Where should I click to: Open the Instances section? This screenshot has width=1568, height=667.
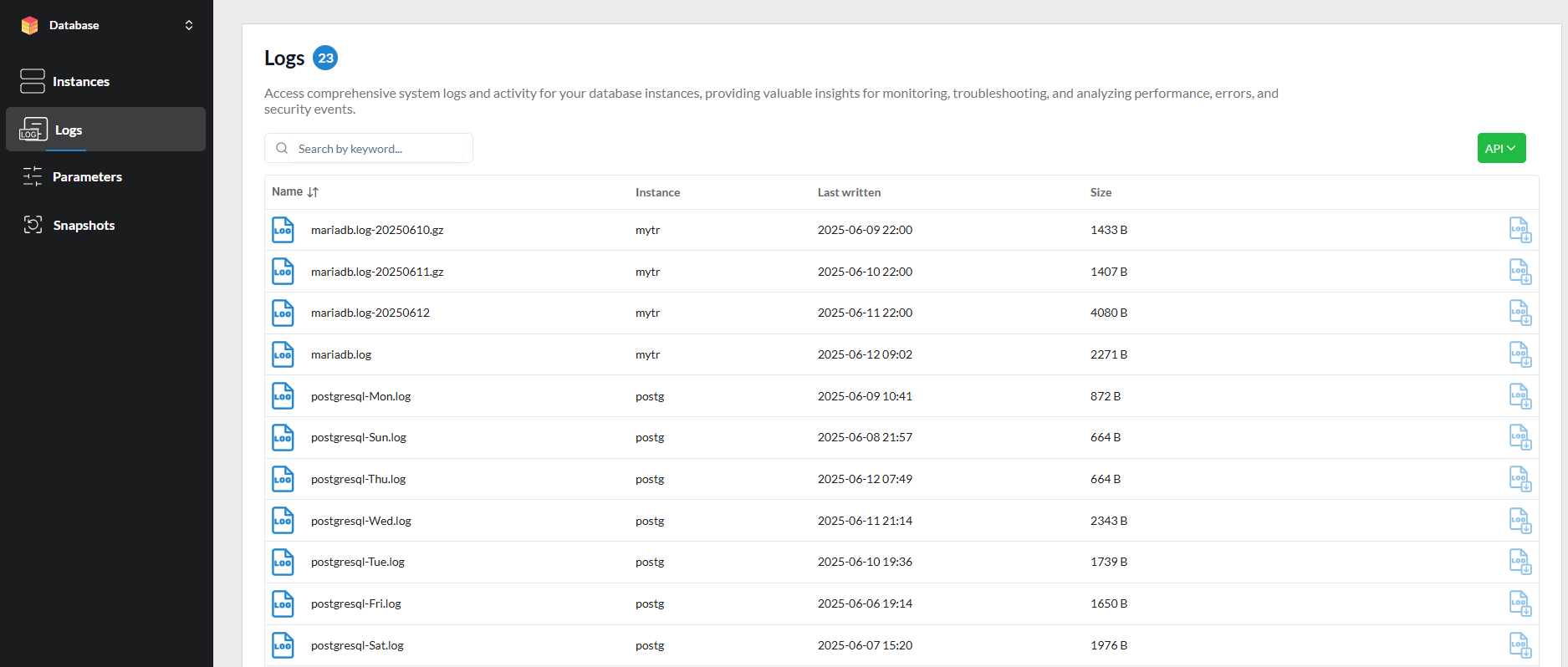[x=80, y=82]
